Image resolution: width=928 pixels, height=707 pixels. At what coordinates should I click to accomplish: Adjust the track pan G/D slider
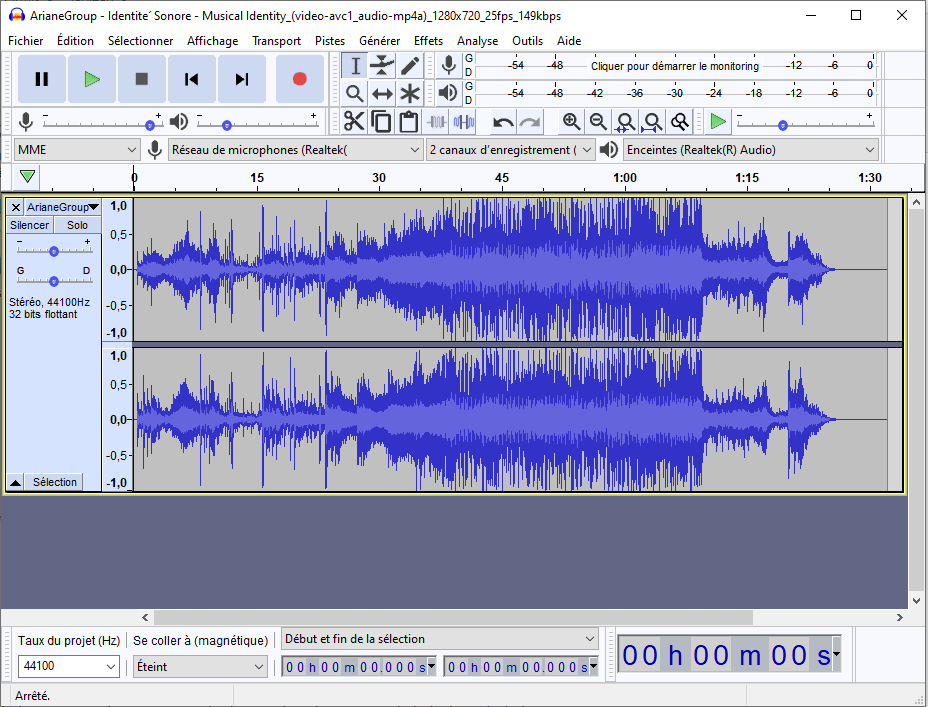[54, 280]
